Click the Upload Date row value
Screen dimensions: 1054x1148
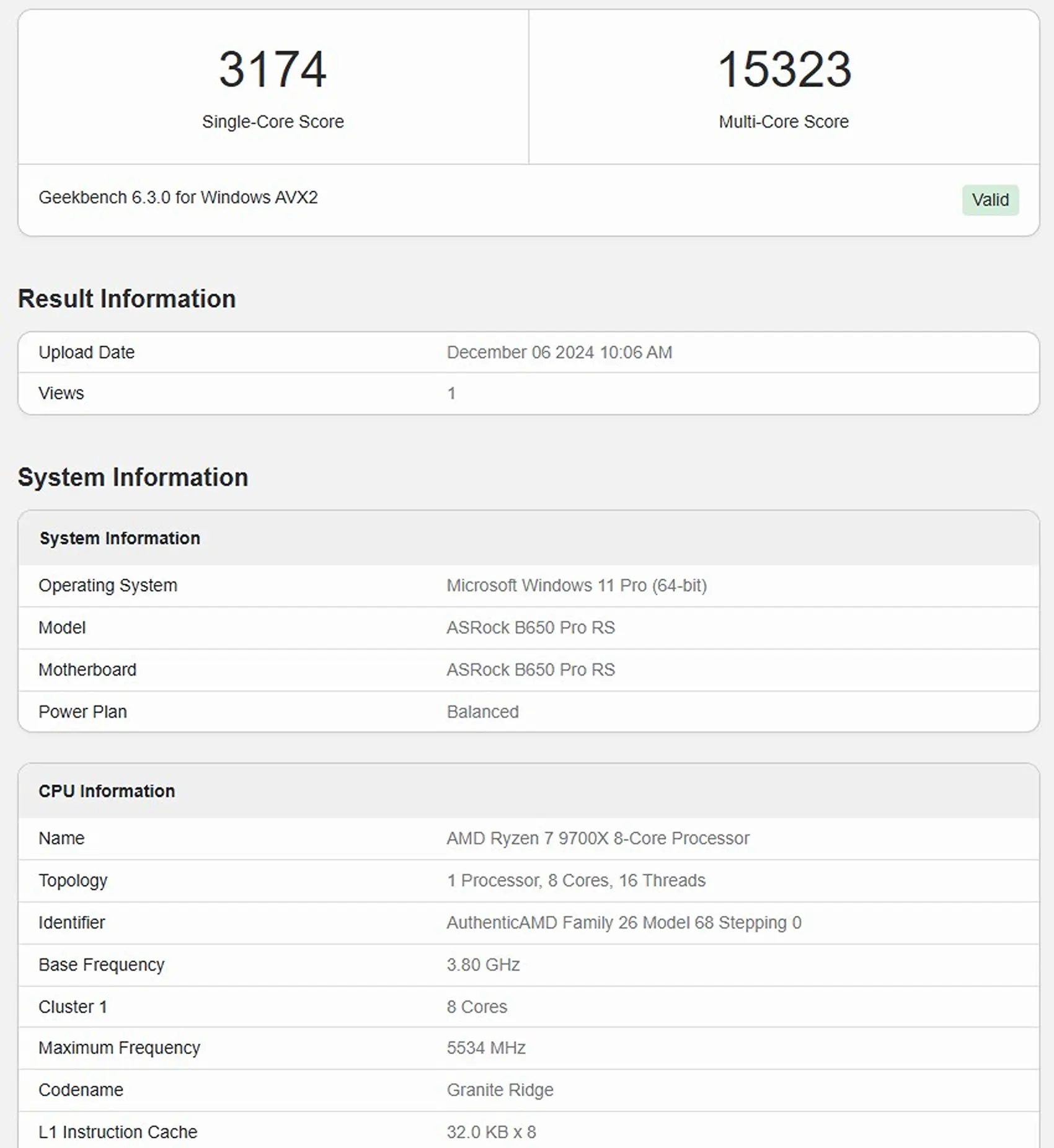pyautogui.click(x=559, y=352)
